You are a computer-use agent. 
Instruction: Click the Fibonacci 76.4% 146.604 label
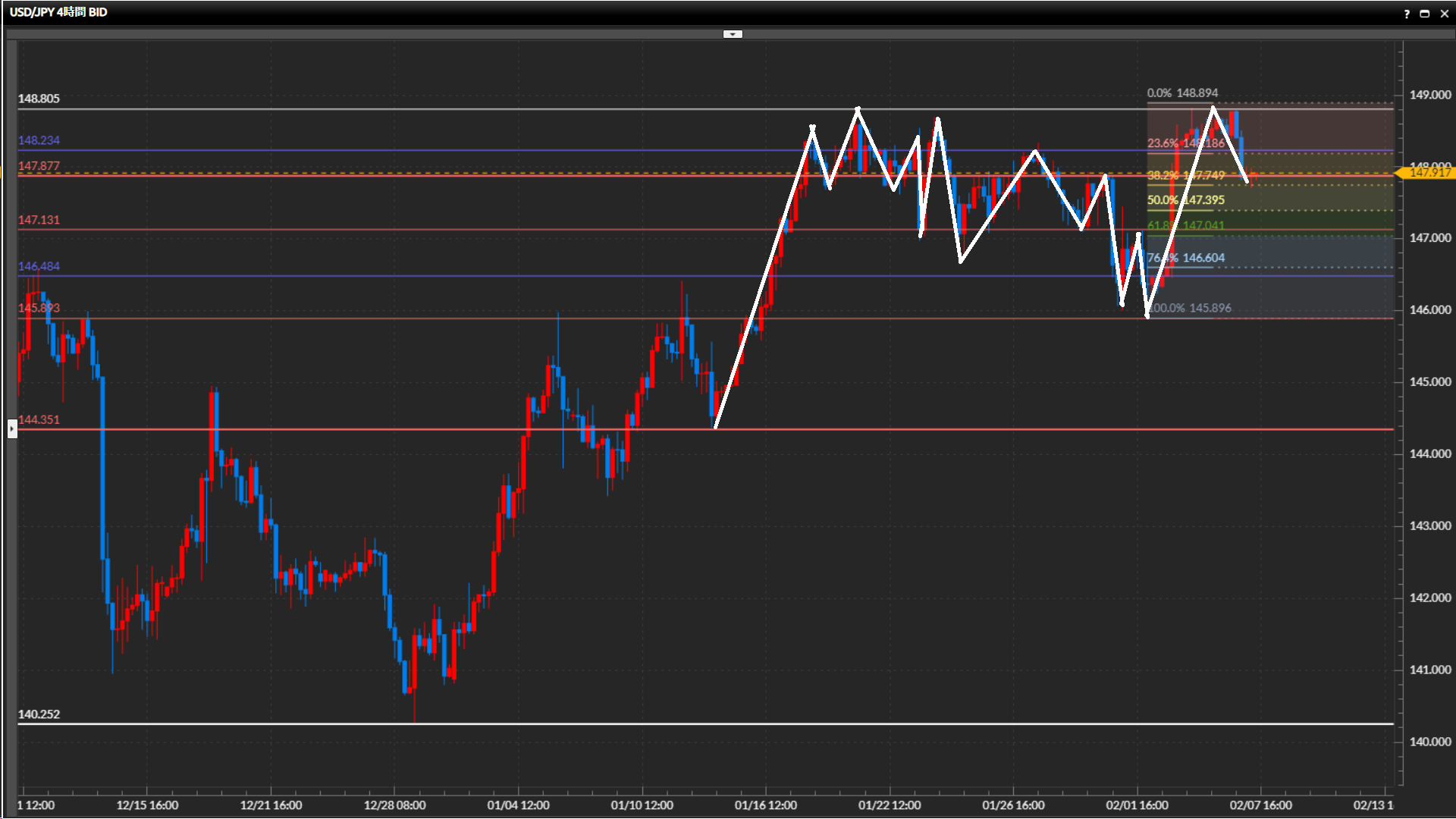tap(1186, 258)
